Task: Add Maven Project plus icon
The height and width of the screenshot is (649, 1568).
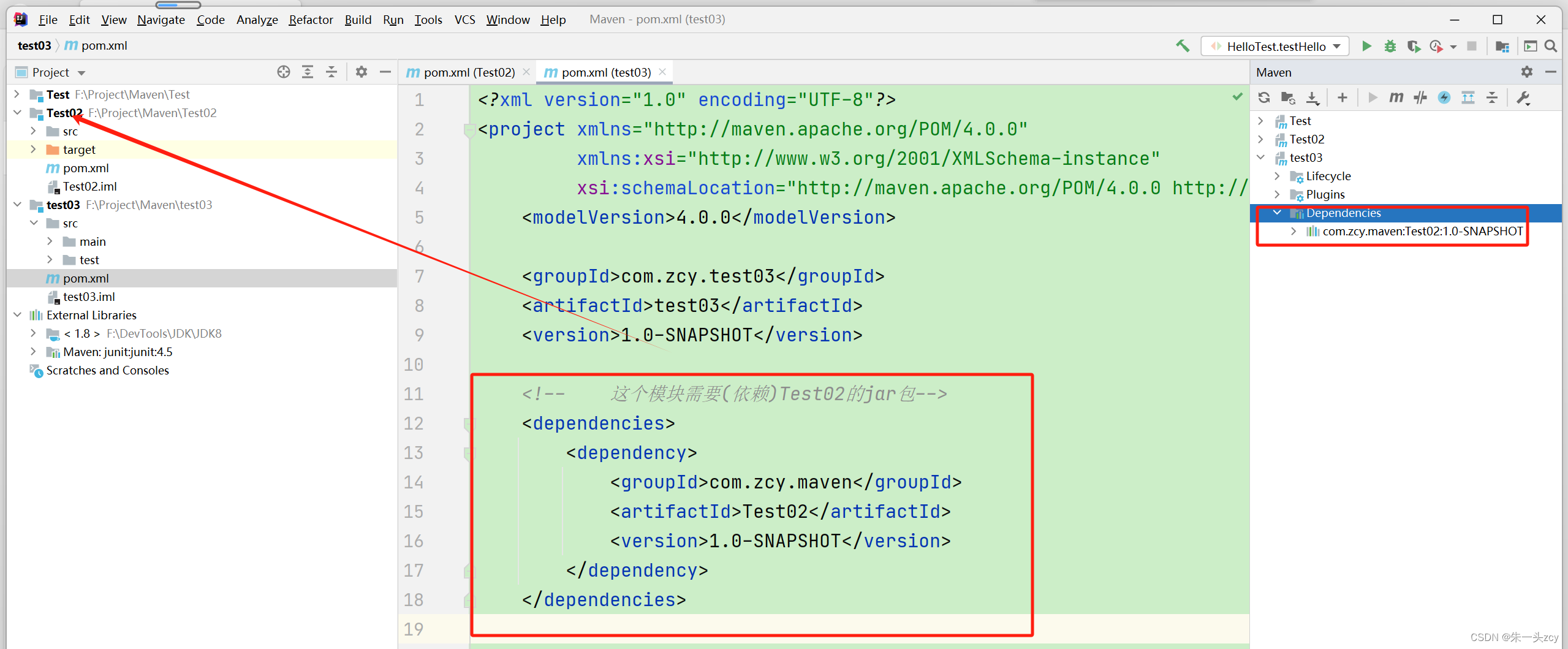Action: point(1342,97)
